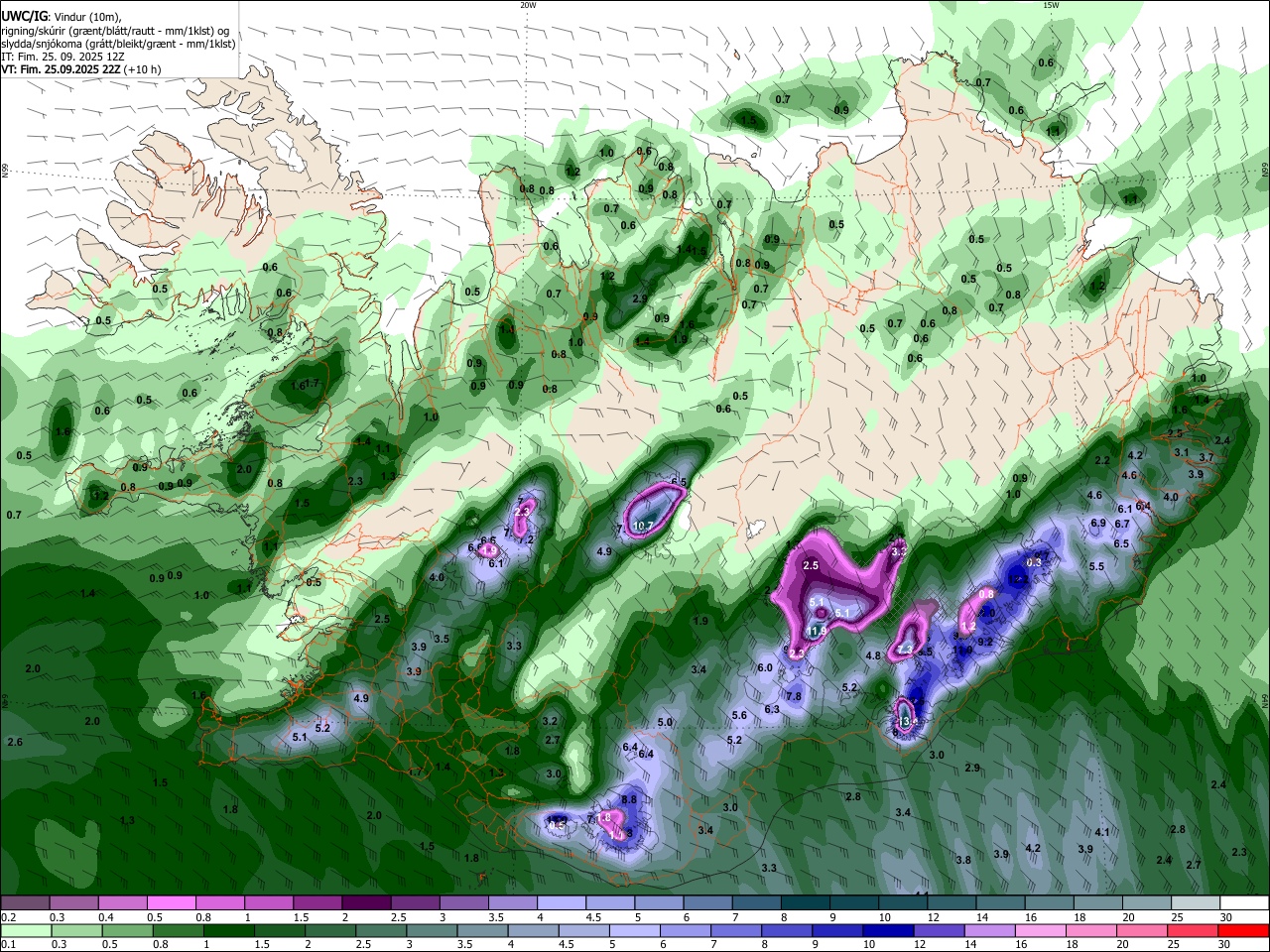
Task: Select the 'IT: Fim. 25. 09. 2025 12Z' line
Action: pyautogui.click(x=63, y=57)
